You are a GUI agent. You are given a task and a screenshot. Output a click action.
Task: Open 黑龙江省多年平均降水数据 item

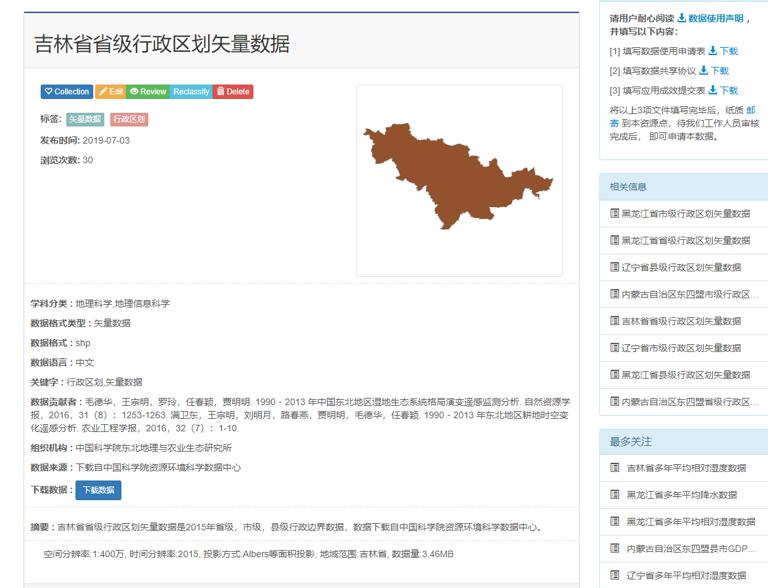(x=682, y=495)
